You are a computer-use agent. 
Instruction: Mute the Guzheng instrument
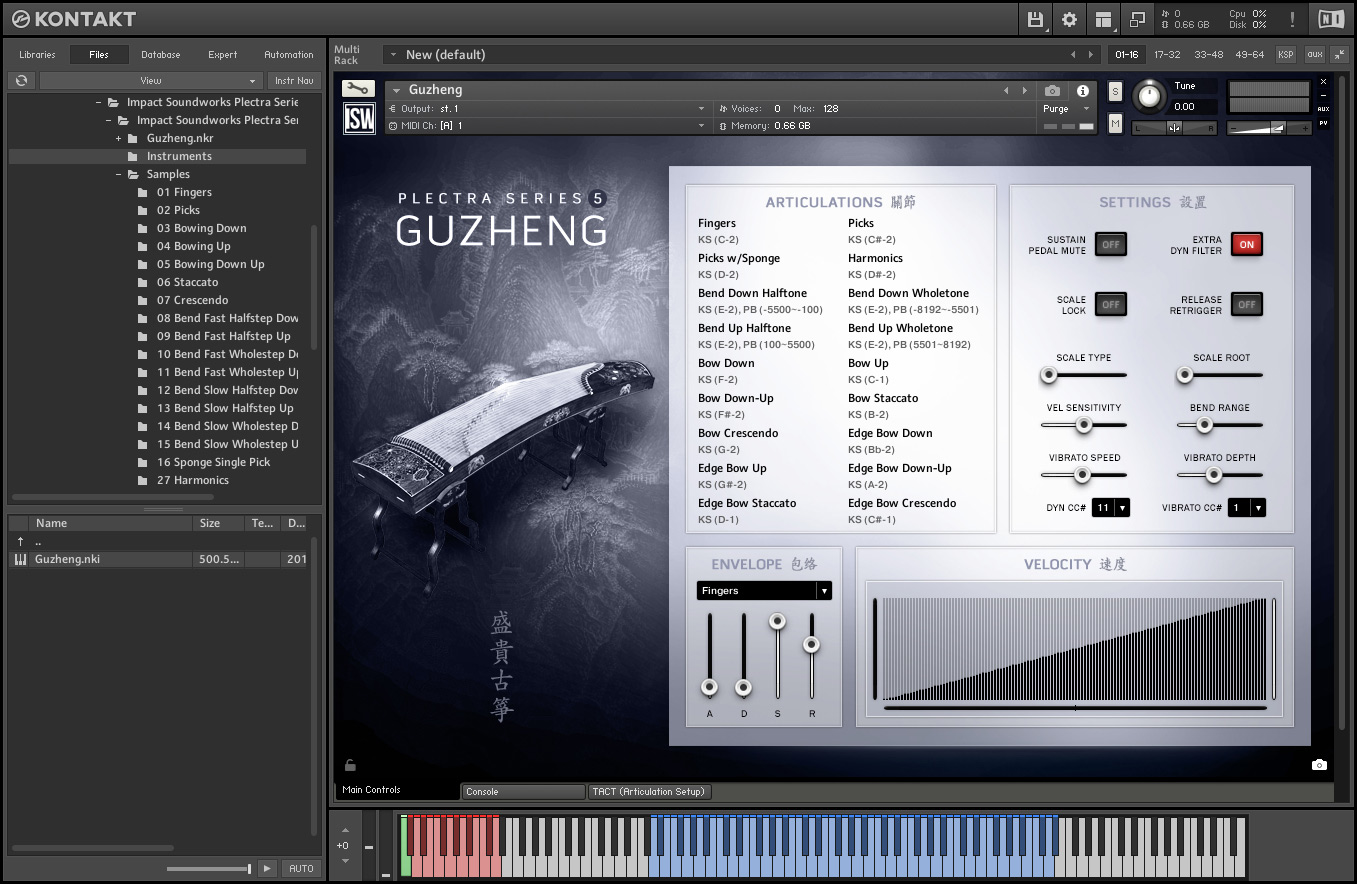pos(1116,123)
